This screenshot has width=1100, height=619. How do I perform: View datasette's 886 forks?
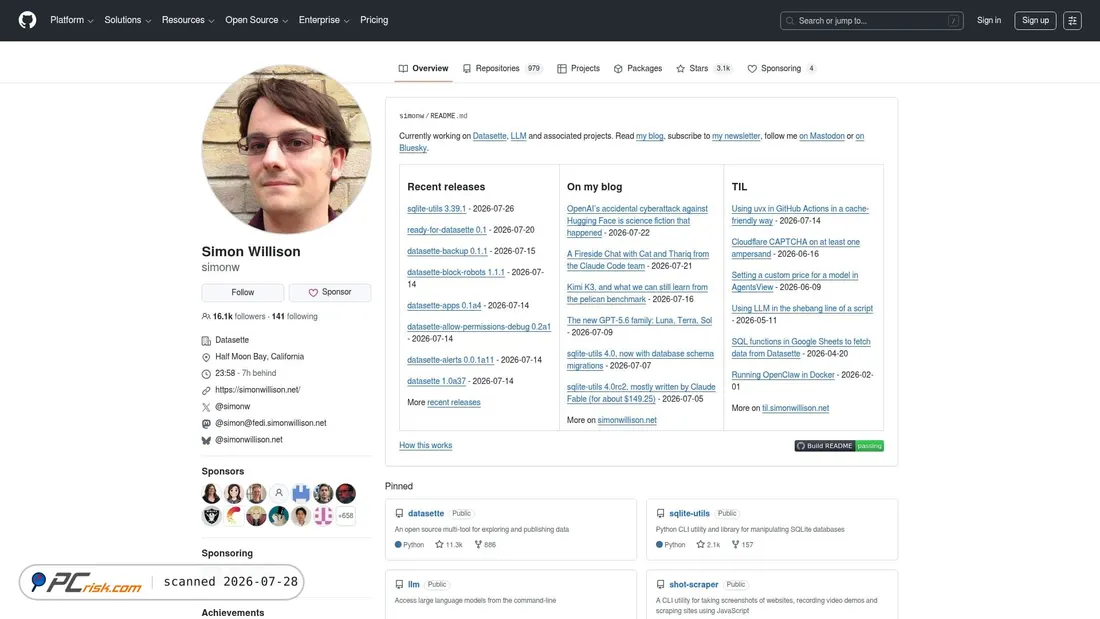tap(485, 545)
